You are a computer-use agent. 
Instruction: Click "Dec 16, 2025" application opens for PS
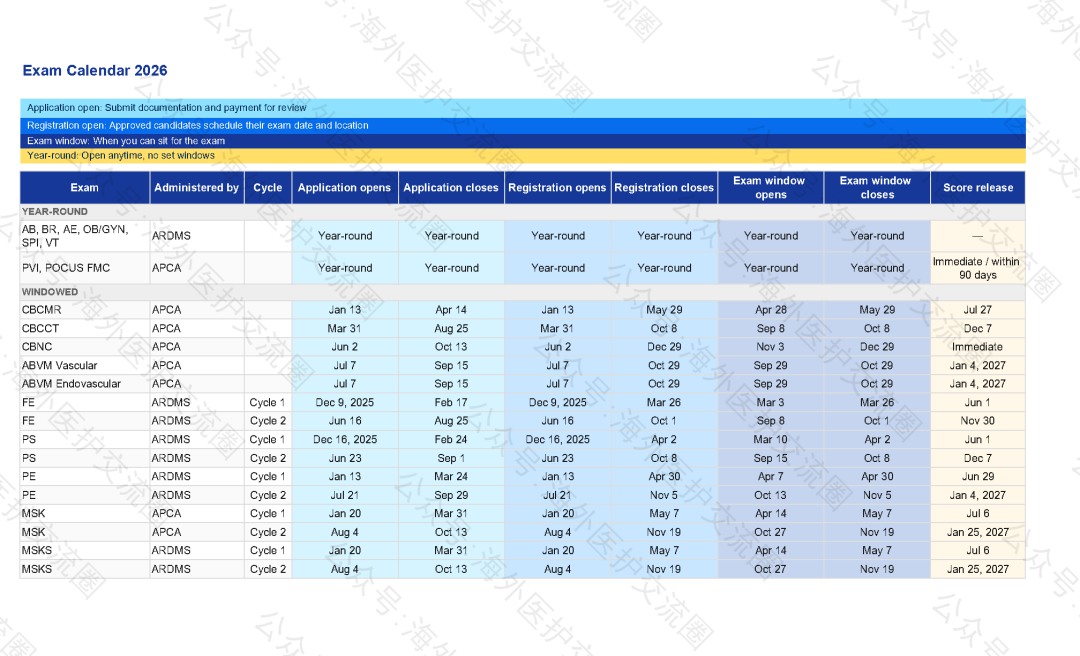point(345,440)
